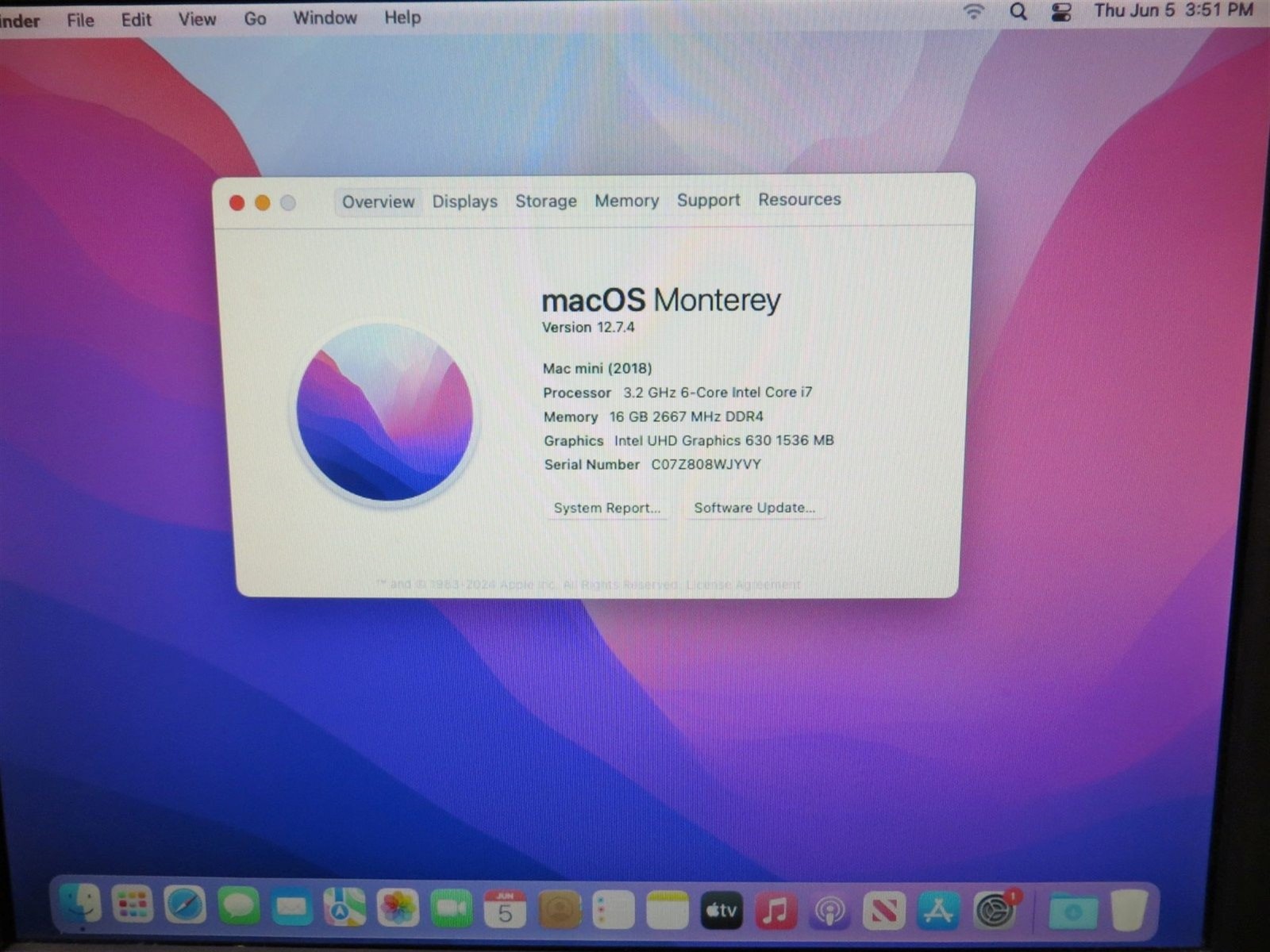Open the File menu
Image resolution: width=1270 pixels, height=952 pixels.
coord(80,20)
